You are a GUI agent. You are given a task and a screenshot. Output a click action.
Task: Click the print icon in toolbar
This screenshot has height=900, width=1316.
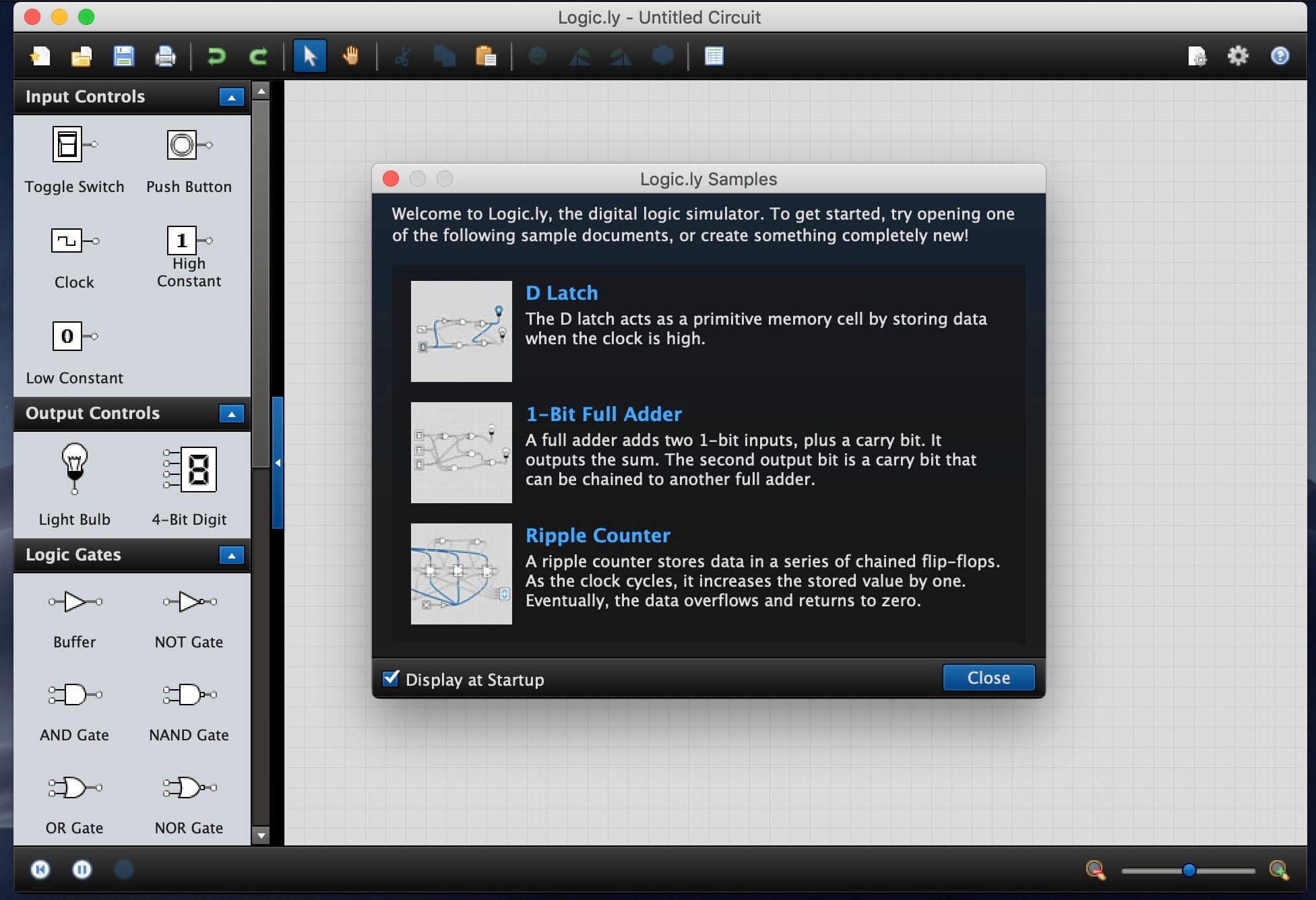(x=165, y=56)
